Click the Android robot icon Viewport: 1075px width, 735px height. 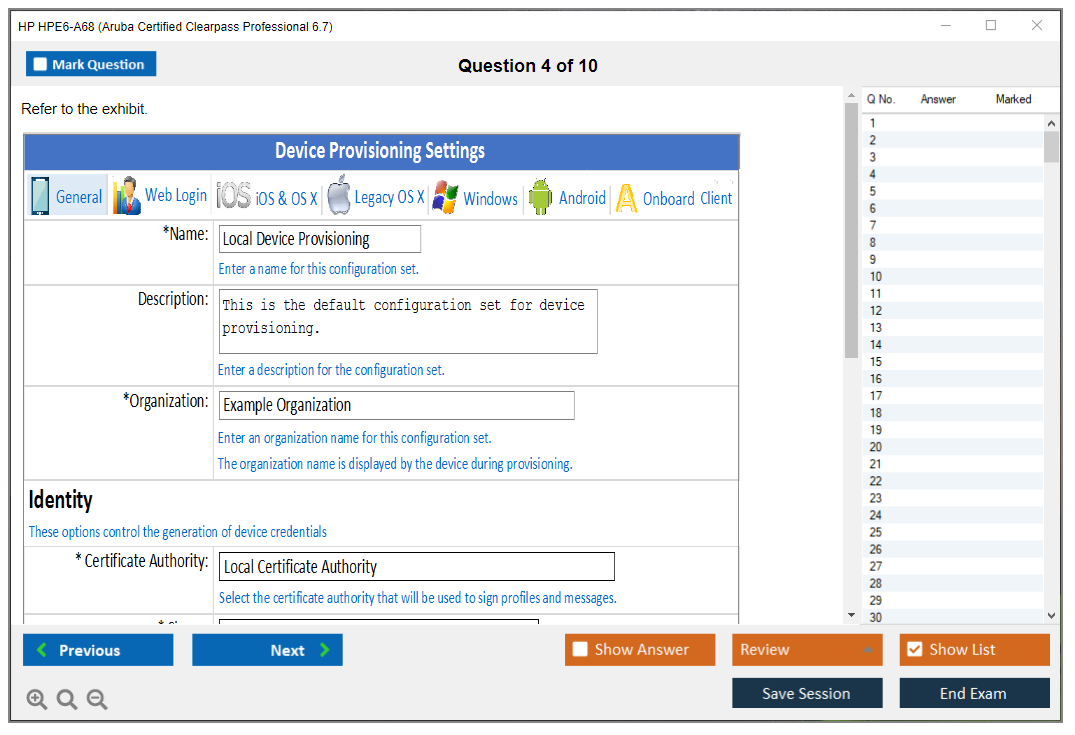tap(540, 198)
